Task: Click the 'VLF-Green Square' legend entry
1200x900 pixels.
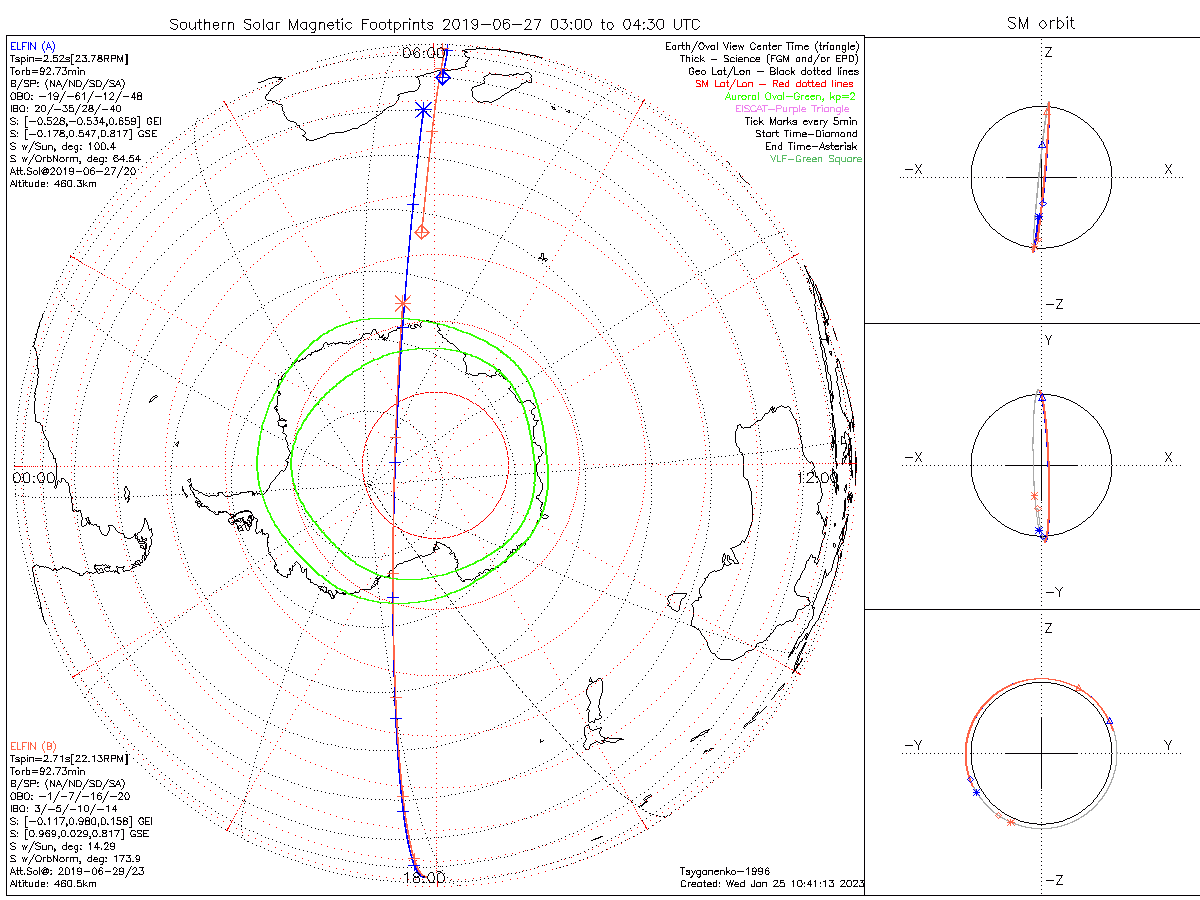Action: (815, 159)
